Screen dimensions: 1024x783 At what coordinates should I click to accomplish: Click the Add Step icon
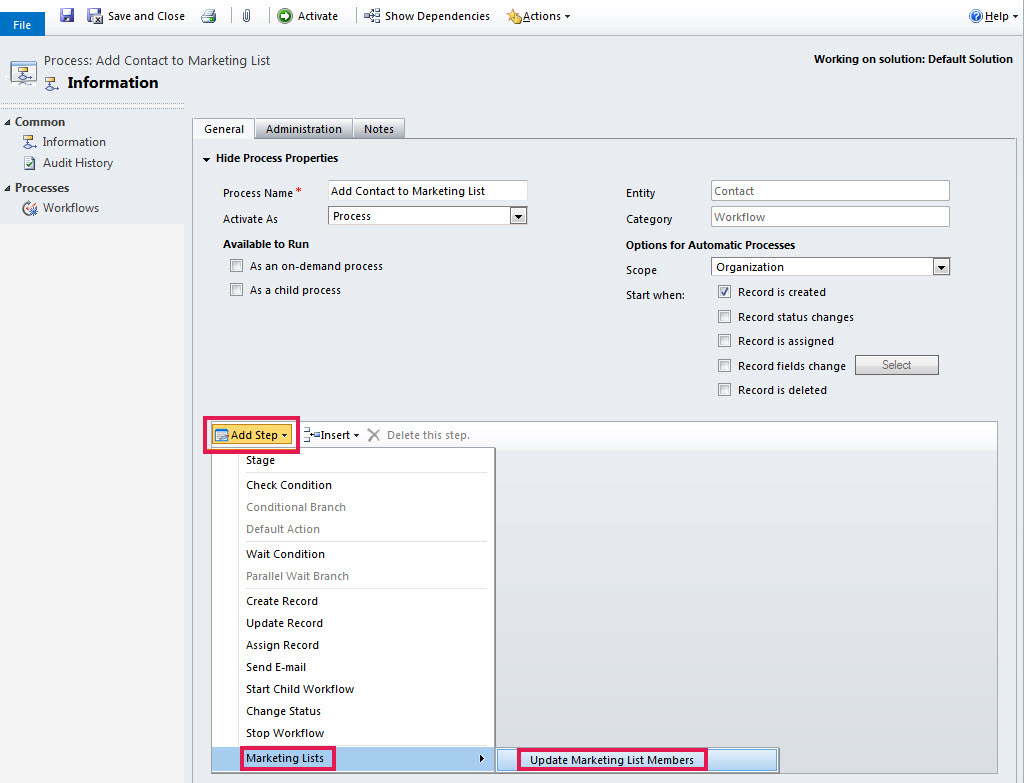(222, 435)
